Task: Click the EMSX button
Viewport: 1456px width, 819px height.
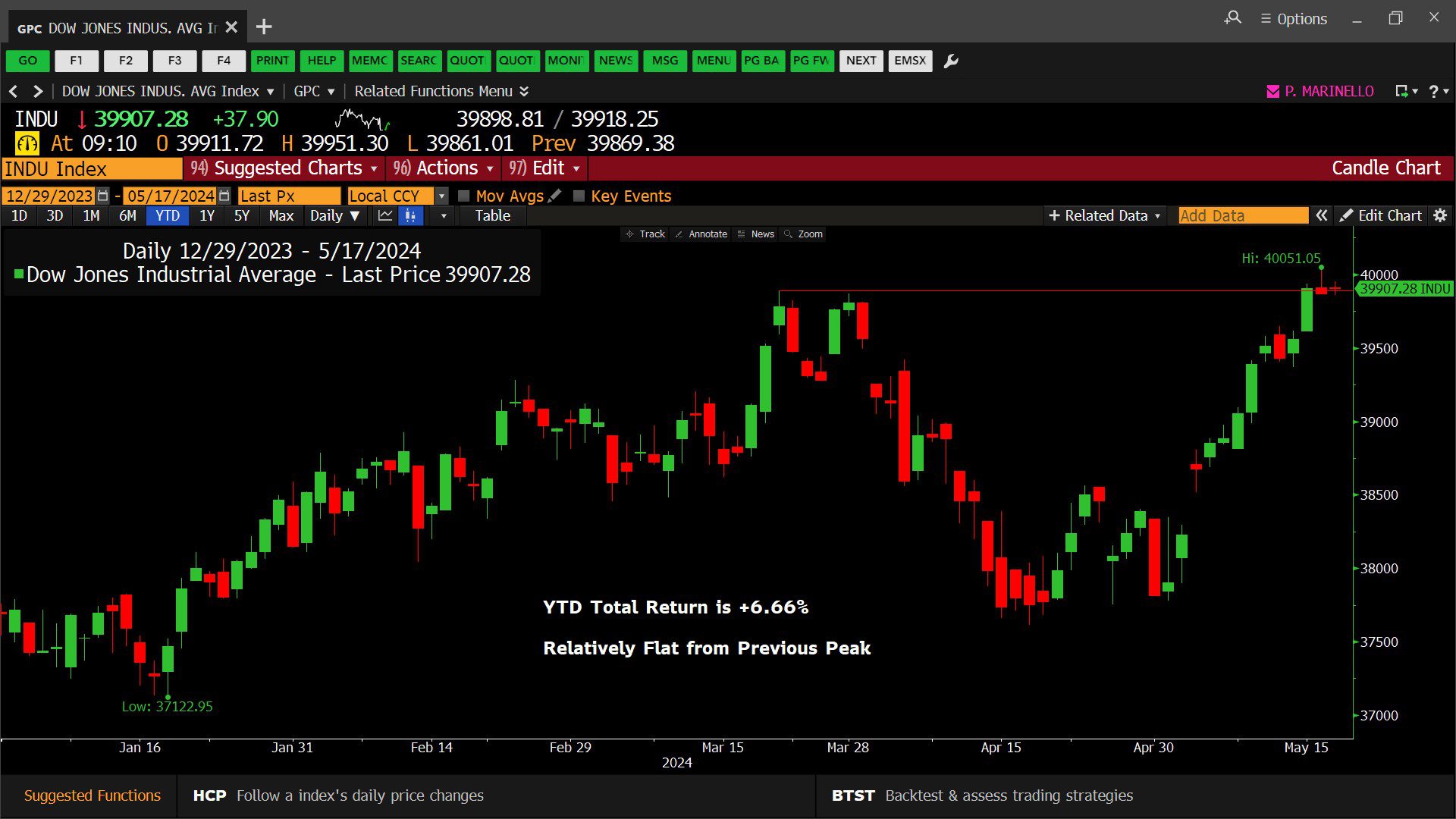Action: 910,61
